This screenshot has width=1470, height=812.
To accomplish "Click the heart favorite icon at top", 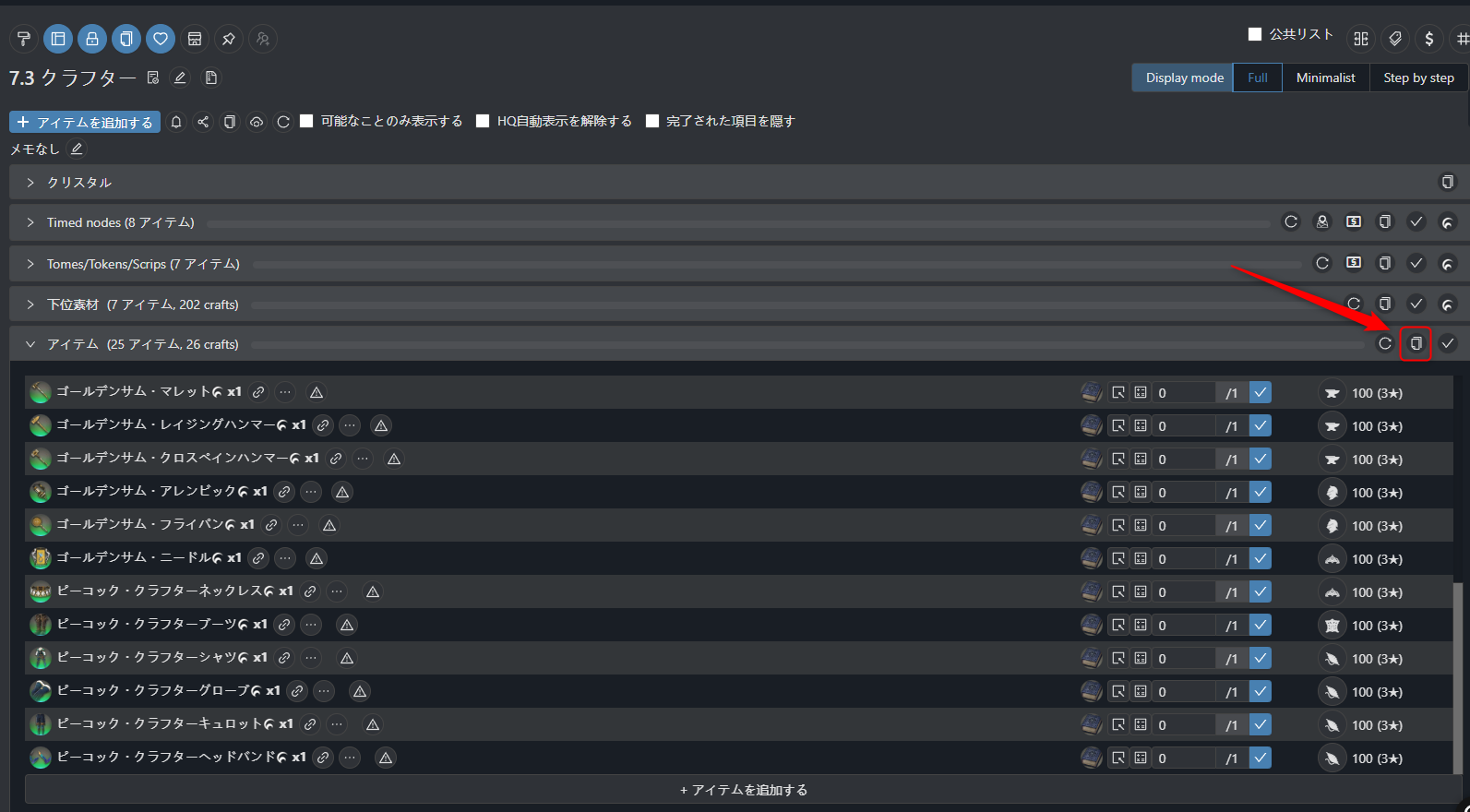I will tap(161, 39).
